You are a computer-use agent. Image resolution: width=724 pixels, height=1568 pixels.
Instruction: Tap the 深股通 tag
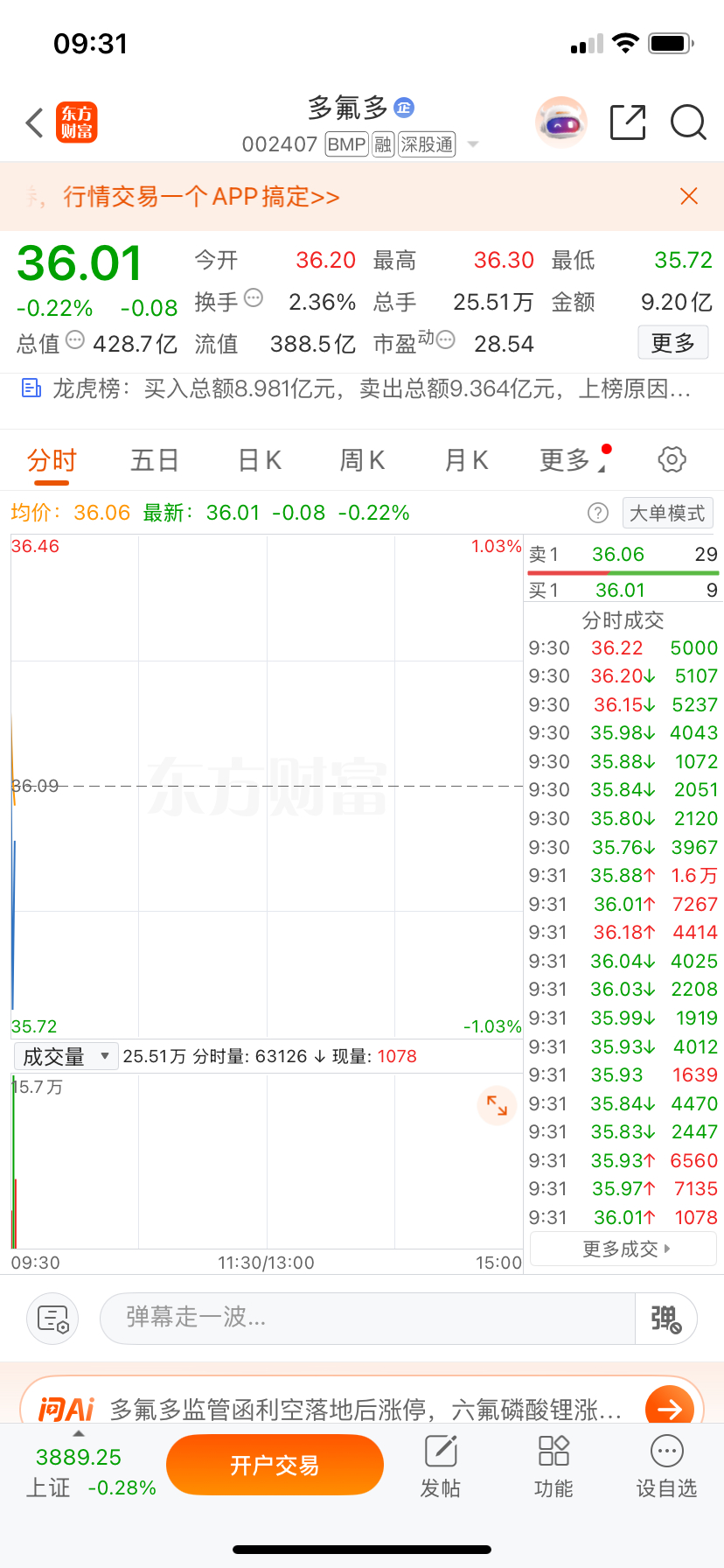click(427, 144)
